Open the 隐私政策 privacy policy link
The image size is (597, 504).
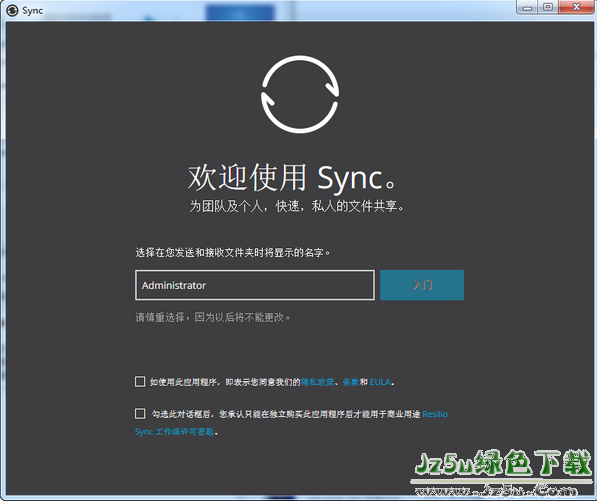(x=318, y=382)
